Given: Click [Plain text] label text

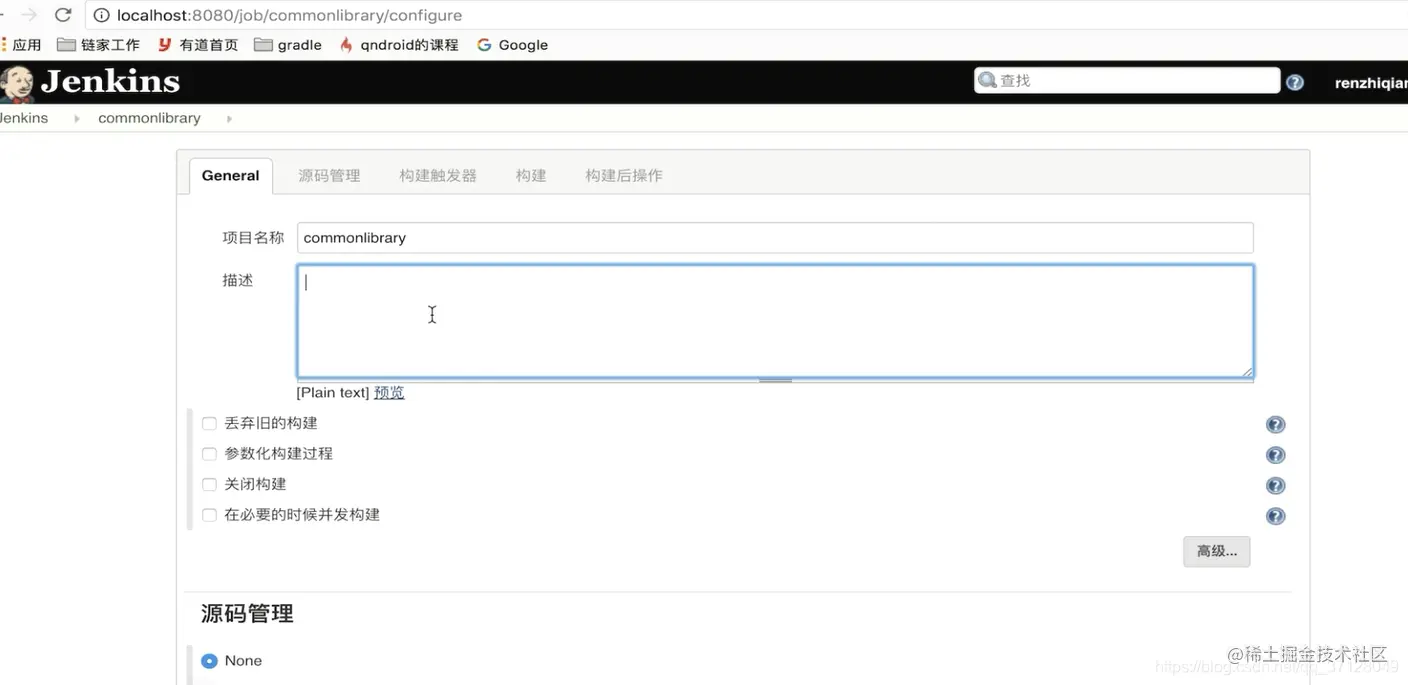Looking at the screenshot, I should (333, 393).
